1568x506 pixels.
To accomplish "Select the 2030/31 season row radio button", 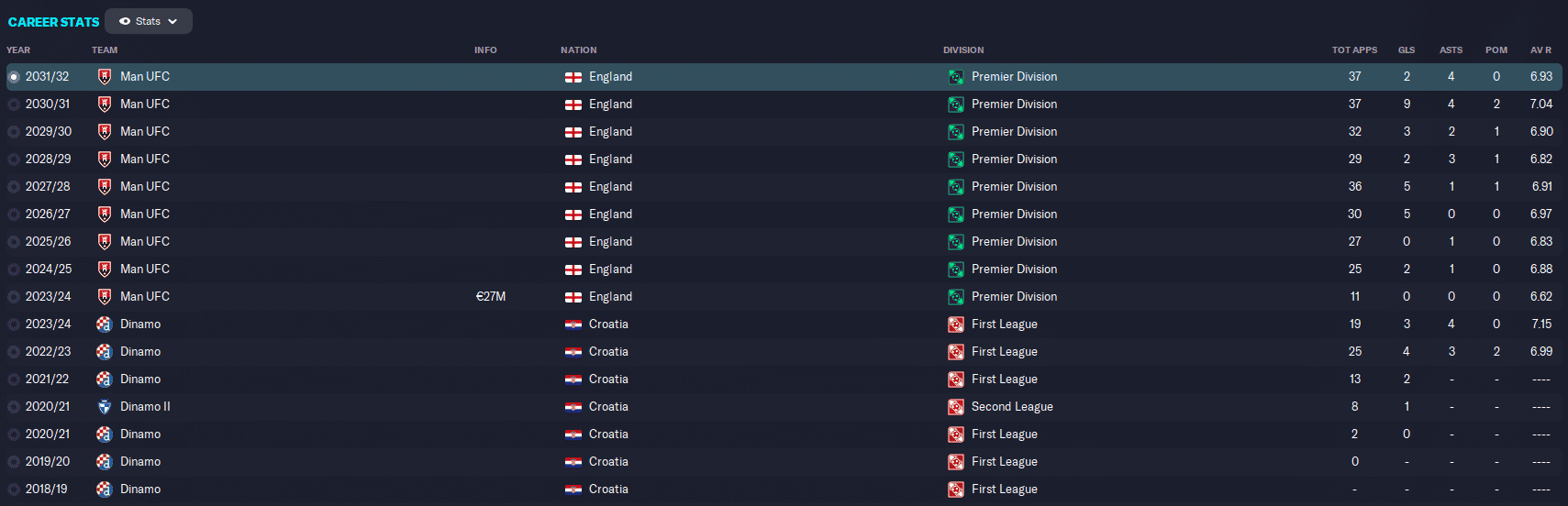I will pyautogui.click(x=14, y=104).
